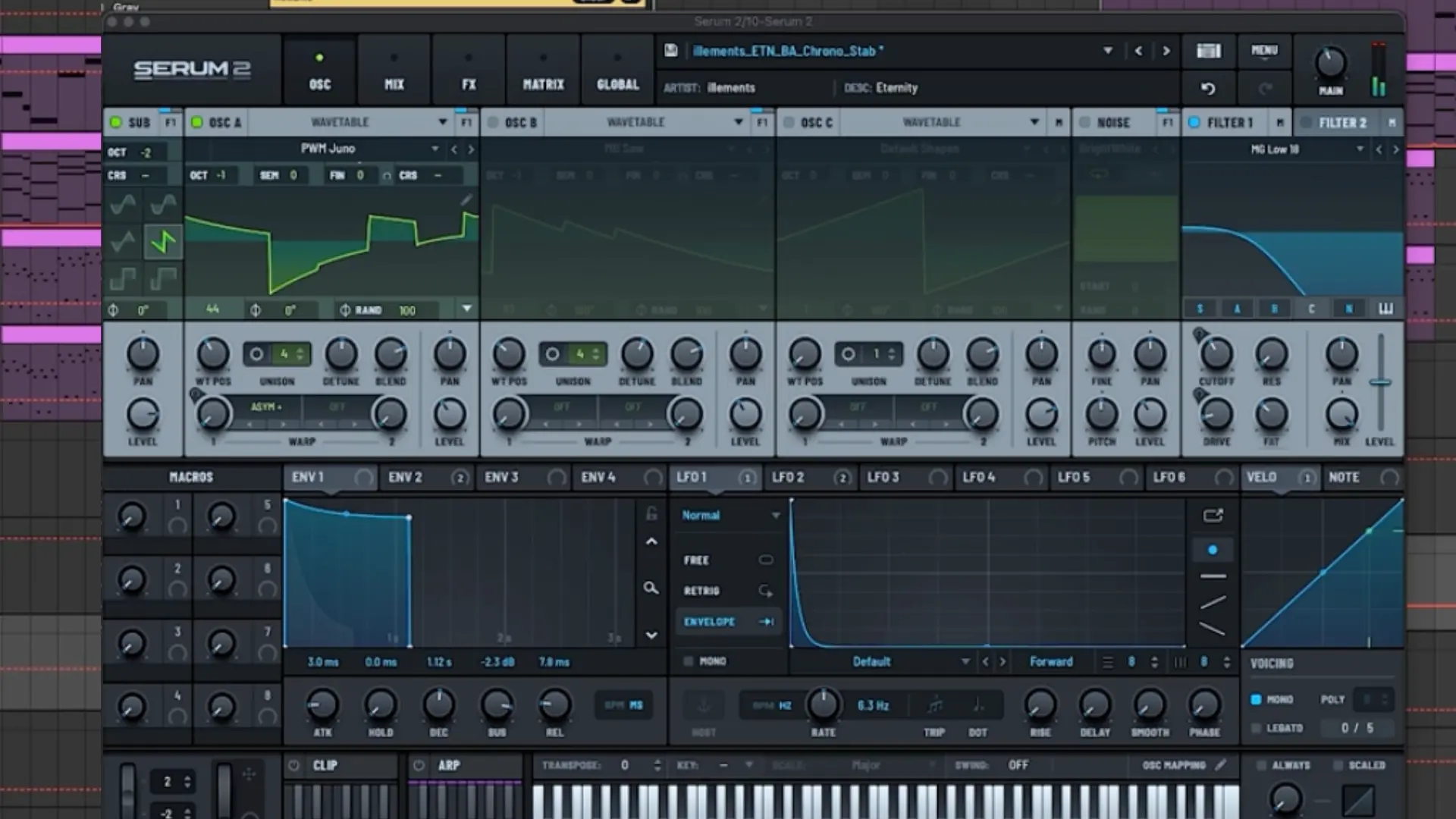Adjust the filter LEVEL slider
This screenshot has height=819, width=1456.
(1380, 383)
